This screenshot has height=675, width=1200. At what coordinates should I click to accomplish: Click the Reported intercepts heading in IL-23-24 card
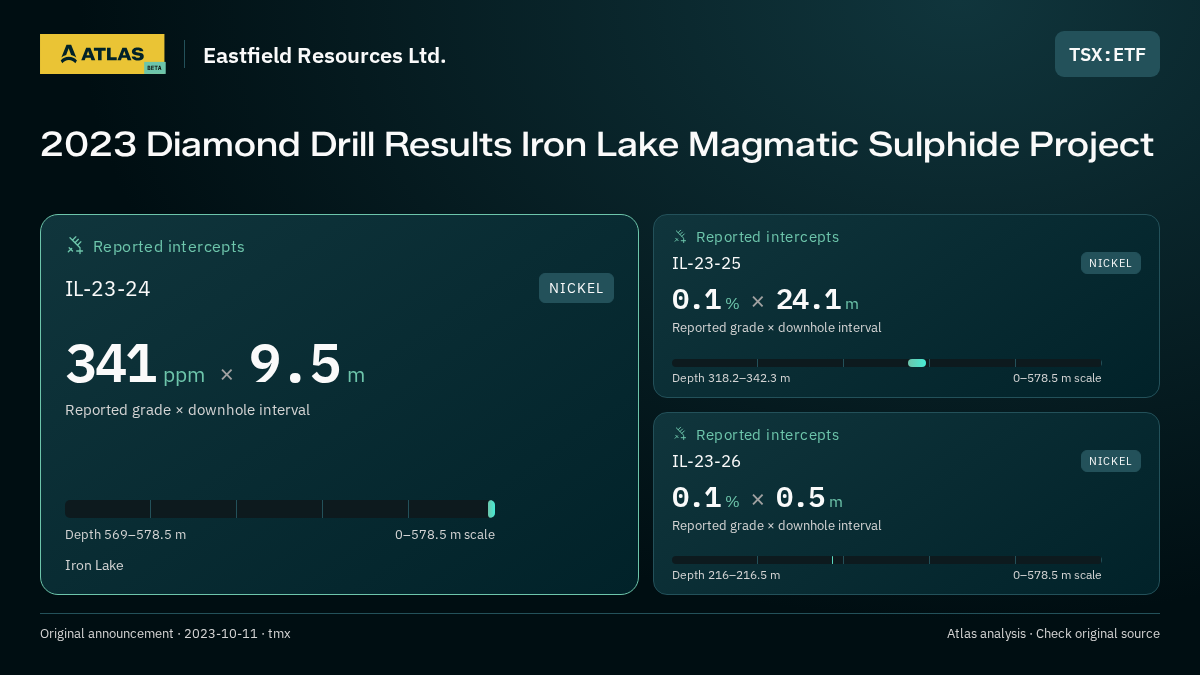tap(169, 247)
